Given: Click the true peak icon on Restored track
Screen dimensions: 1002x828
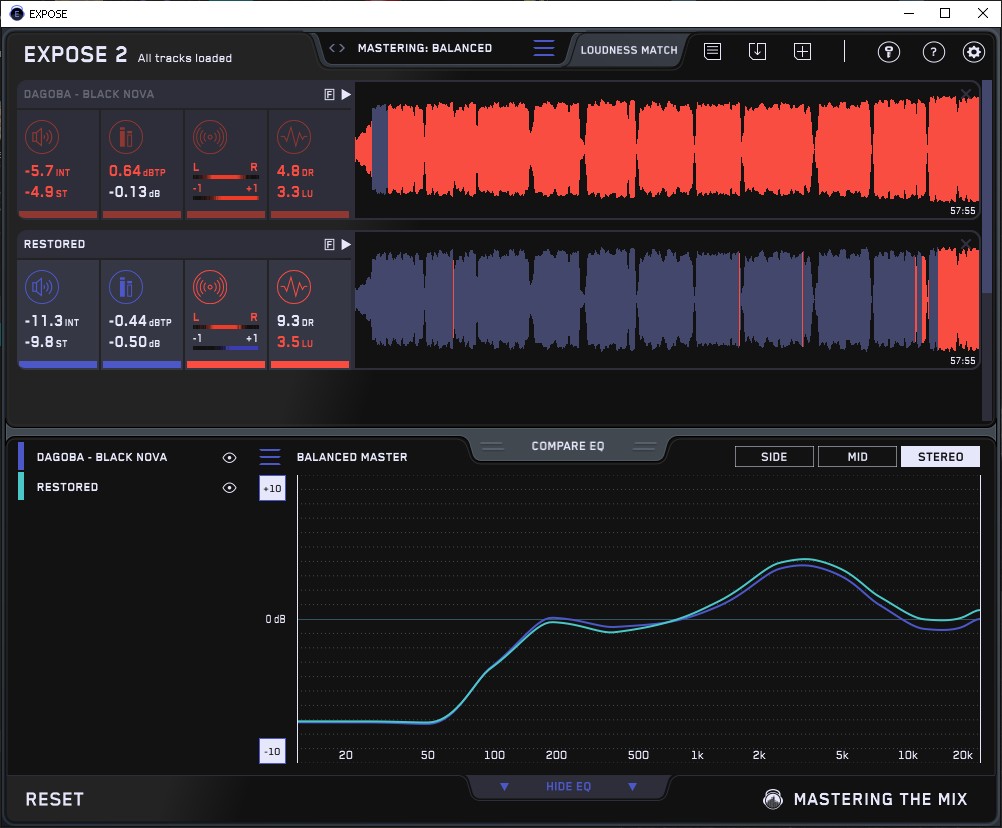Looking at the screenshot, I should [x=126, y=287].
